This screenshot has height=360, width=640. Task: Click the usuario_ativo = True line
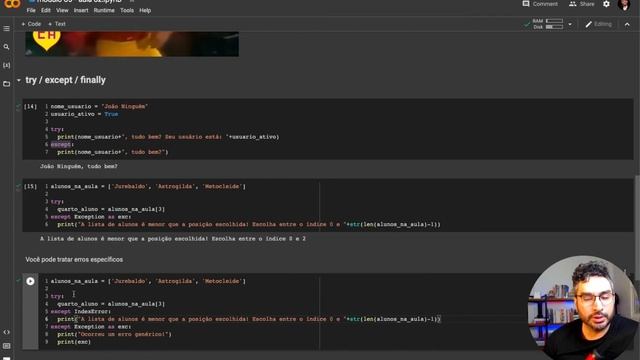[84, 114]
